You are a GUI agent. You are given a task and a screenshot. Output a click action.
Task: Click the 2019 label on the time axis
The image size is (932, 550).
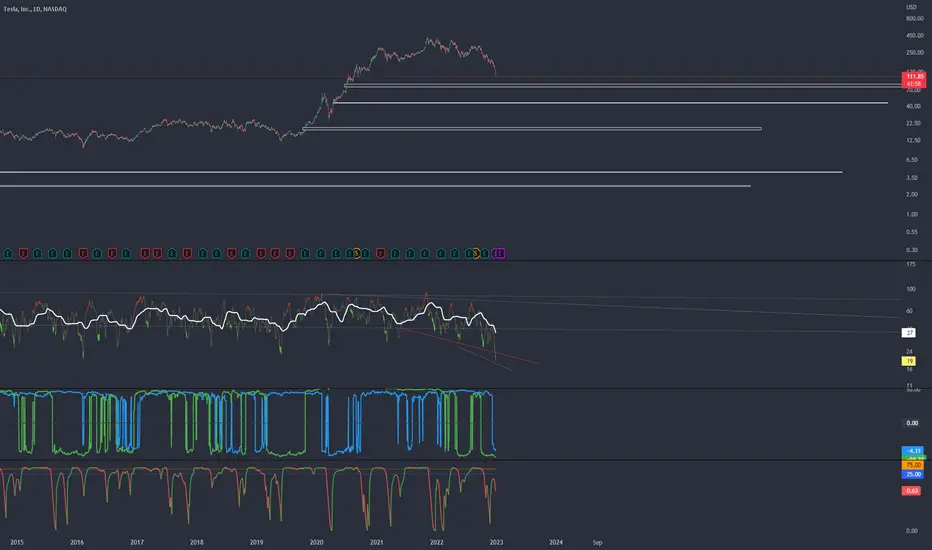click(256, 542)
